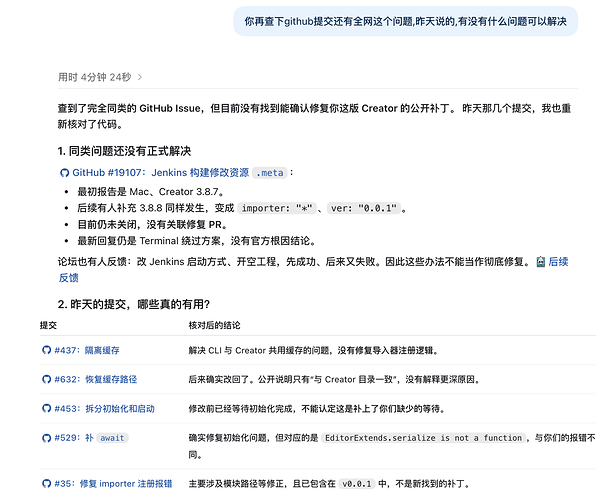This screenshot has width=607, height=499.
Task: Click bullet 最初报告是 Mac、Creator 3.8.7
Action: 151,192
